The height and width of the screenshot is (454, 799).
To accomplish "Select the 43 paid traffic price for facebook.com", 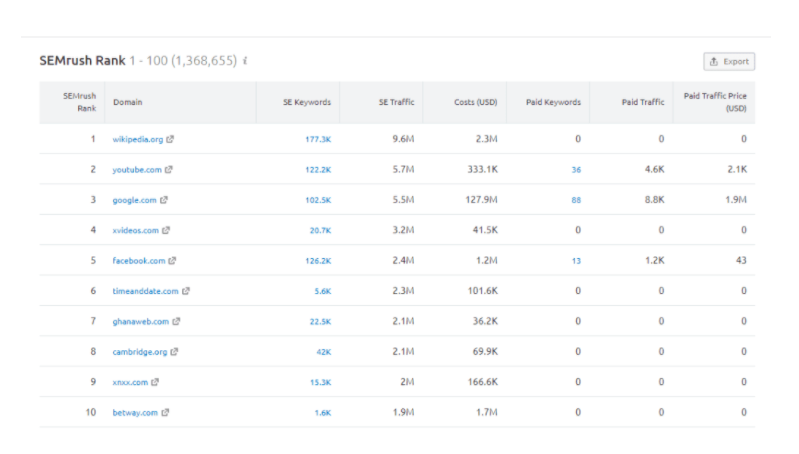I will coord(741,260).
